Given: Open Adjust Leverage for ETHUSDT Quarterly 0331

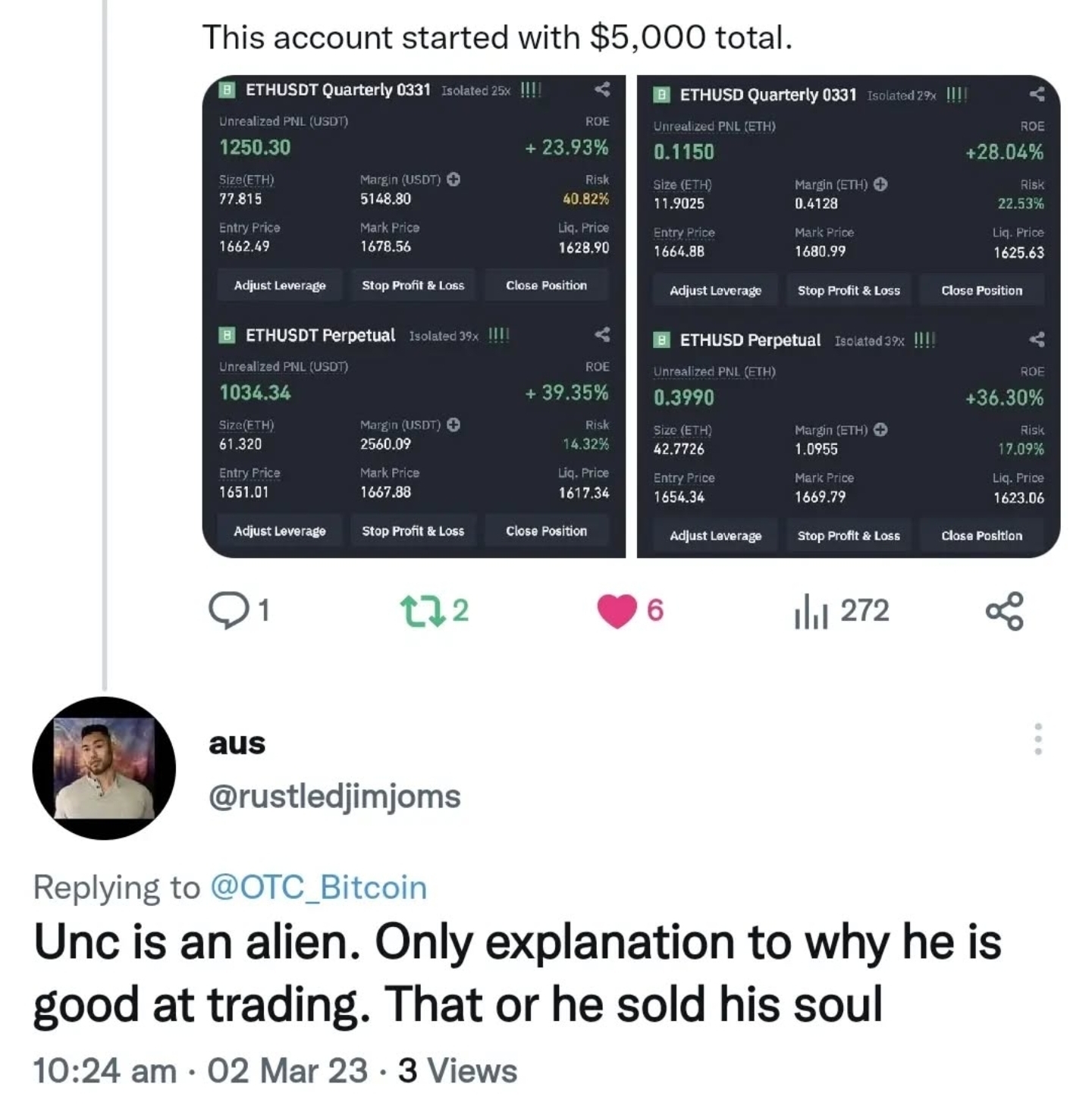Looking at the screenshot, I should click(x=280, y=286).
